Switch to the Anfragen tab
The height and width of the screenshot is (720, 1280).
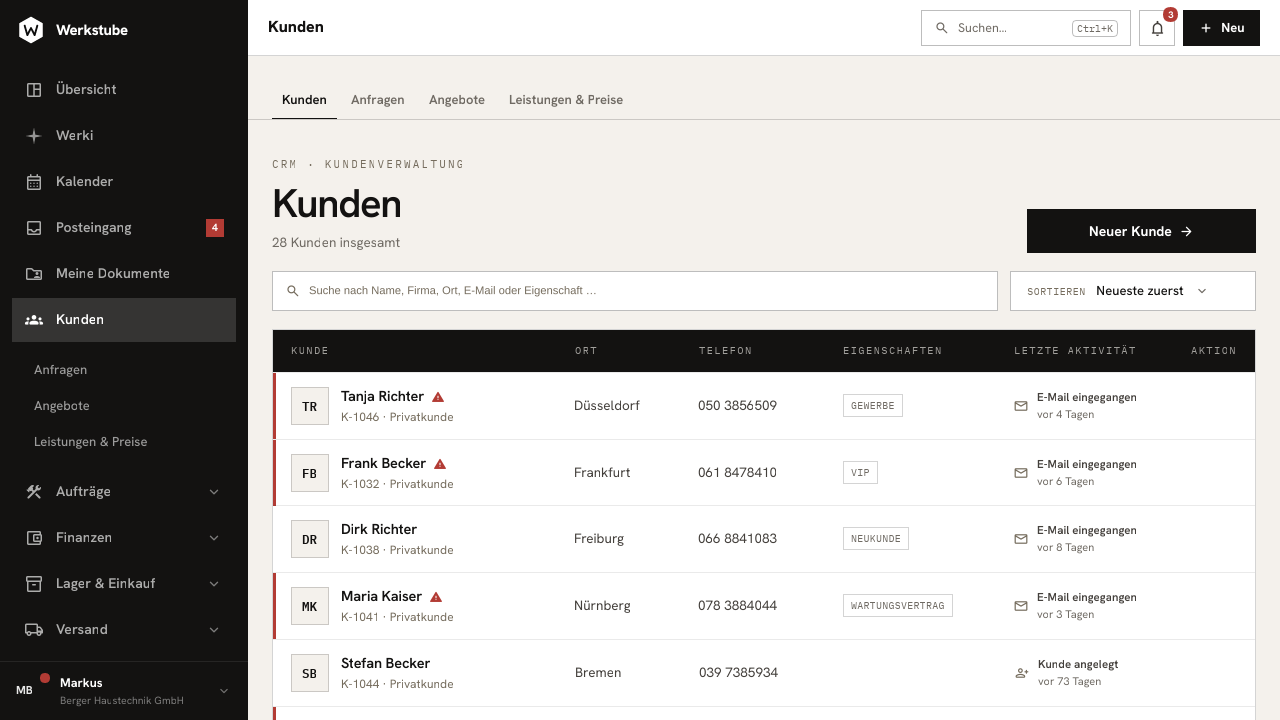point(378,100)
